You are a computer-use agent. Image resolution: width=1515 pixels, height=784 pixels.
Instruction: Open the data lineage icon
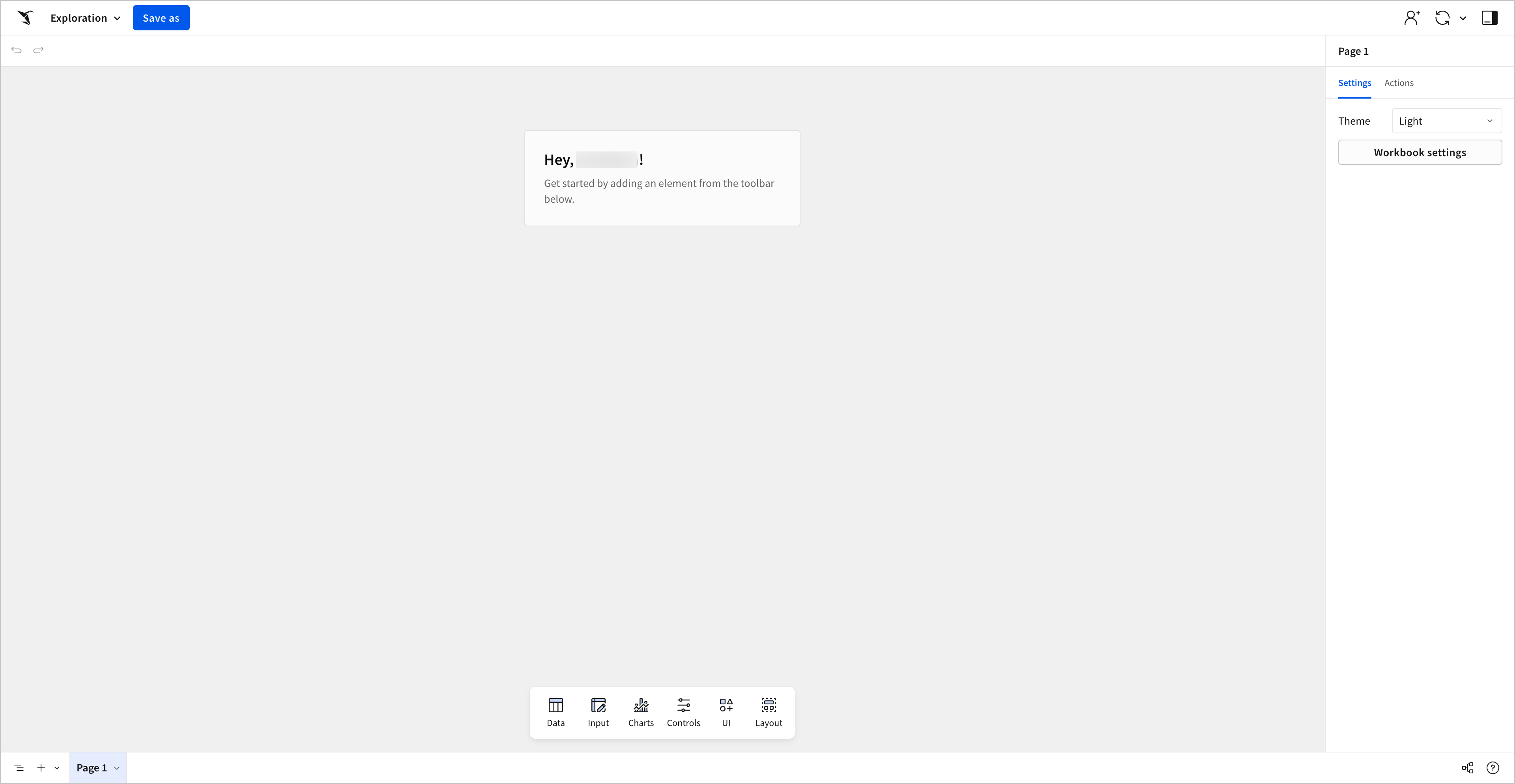[1467, 767]
